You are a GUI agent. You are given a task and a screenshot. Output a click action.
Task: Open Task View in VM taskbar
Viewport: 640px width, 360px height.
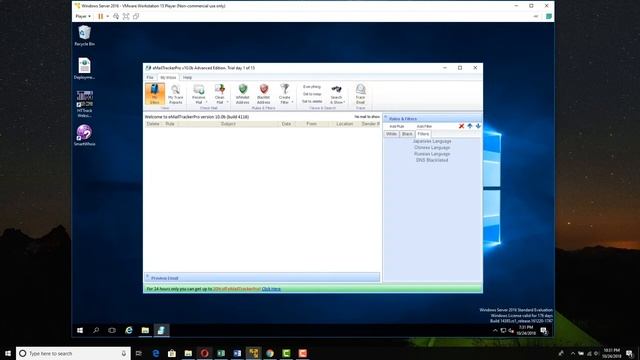[x=112, y=330]
